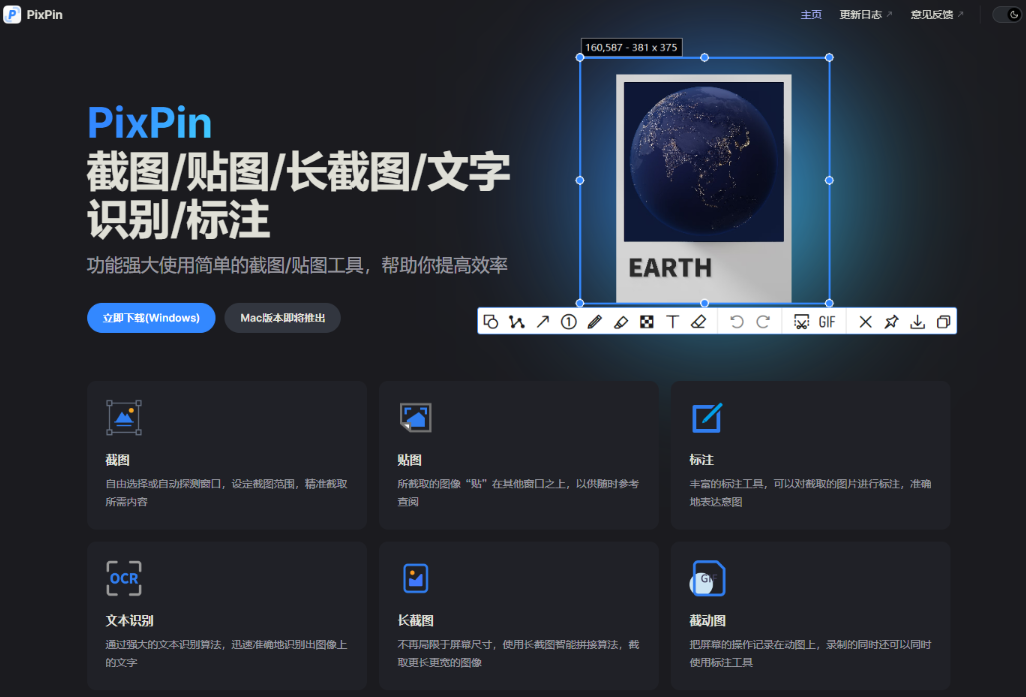Cancel the capture with X icon
The height and width of the screenshot is (697, 1026).
[866, 322]
